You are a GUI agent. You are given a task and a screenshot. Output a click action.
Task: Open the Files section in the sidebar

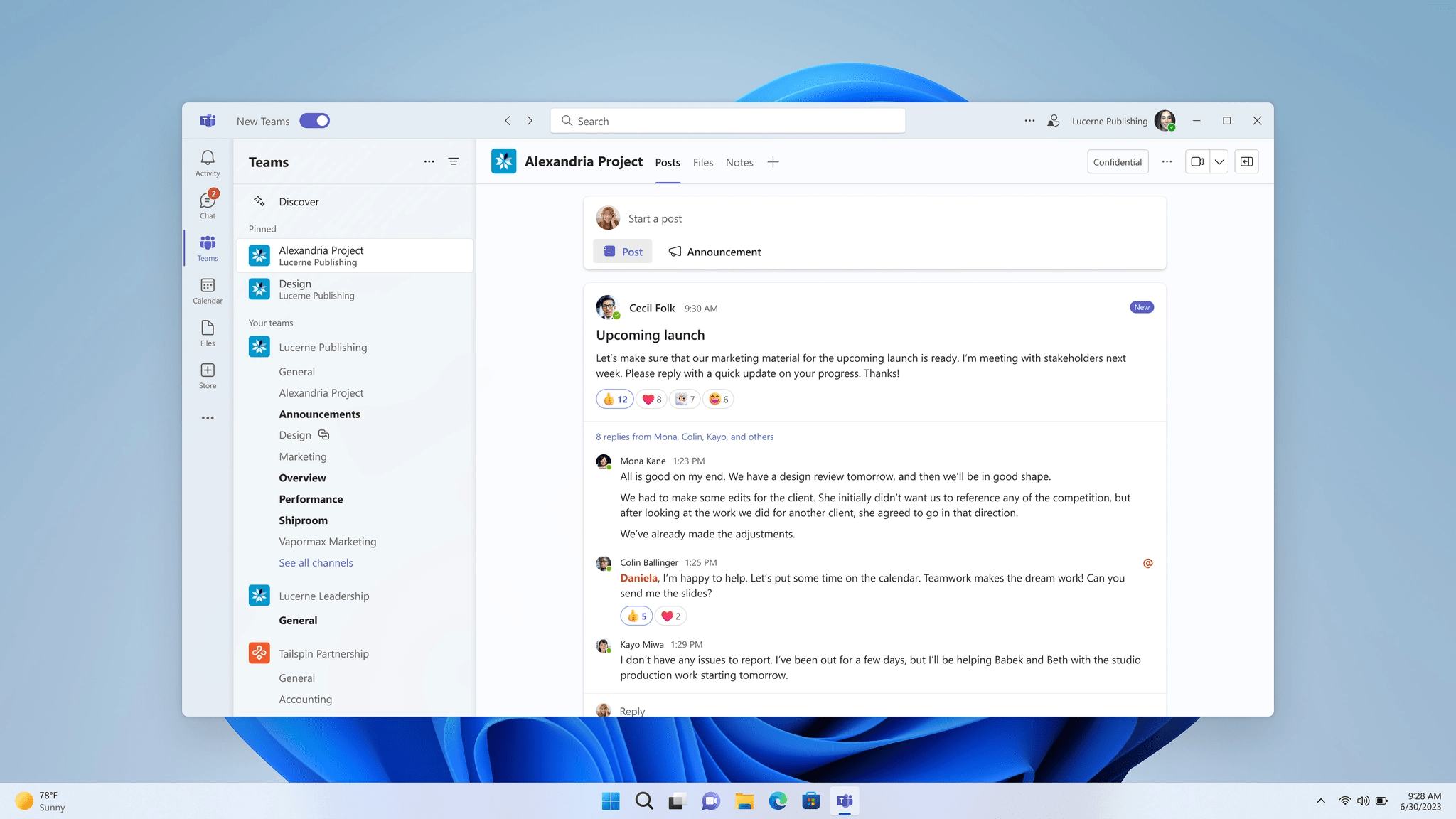coord(207,332)
